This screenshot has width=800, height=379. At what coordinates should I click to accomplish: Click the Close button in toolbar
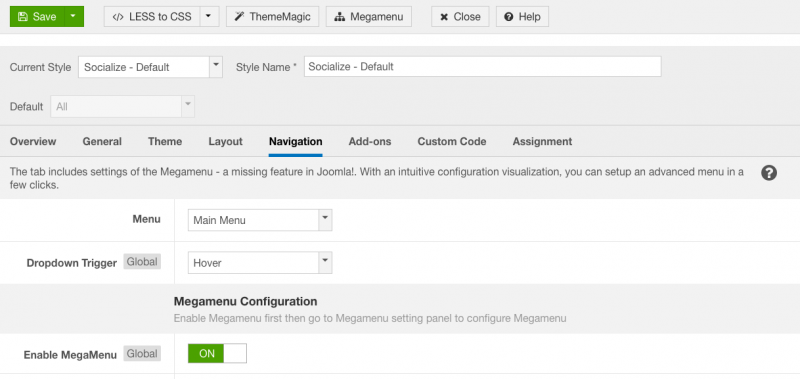[x=460, y=17]
